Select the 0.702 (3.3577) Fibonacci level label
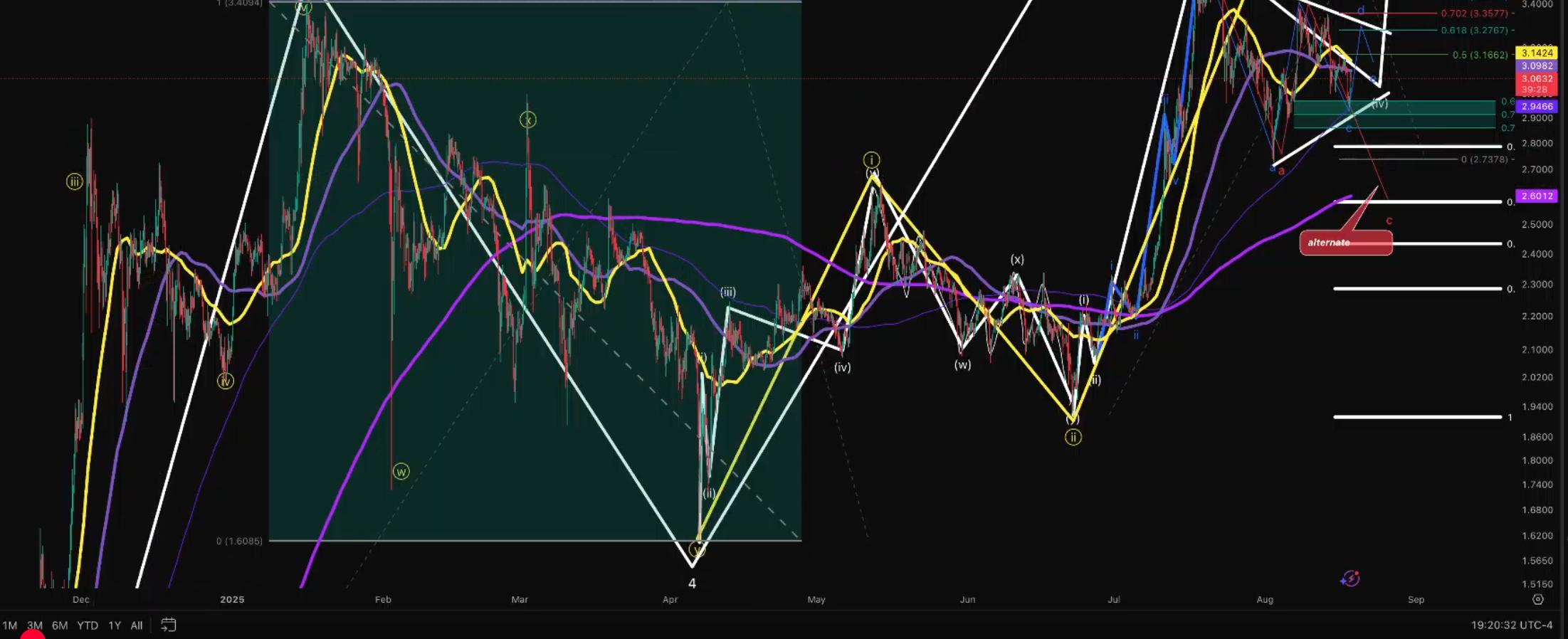Image resolution: width=1568 pixels, height=639 pixels. [1474, 14]
